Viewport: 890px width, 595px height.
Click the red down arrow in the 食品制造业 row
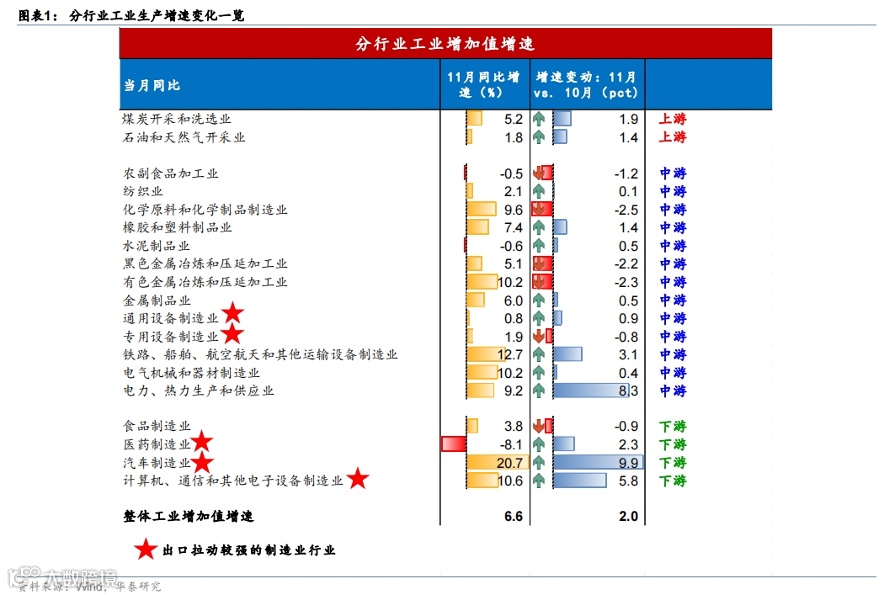(x=539, y=426)
